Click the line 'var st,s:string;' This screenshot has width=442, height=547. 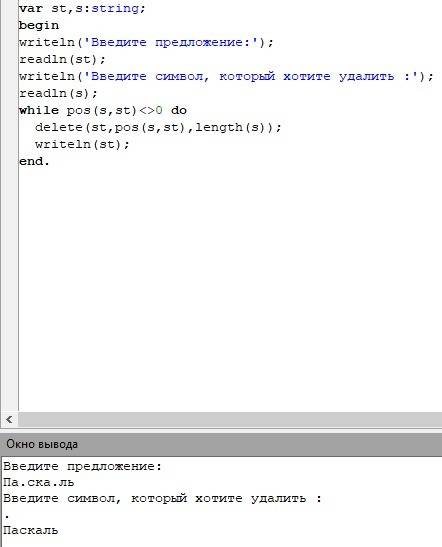(82, 8)
